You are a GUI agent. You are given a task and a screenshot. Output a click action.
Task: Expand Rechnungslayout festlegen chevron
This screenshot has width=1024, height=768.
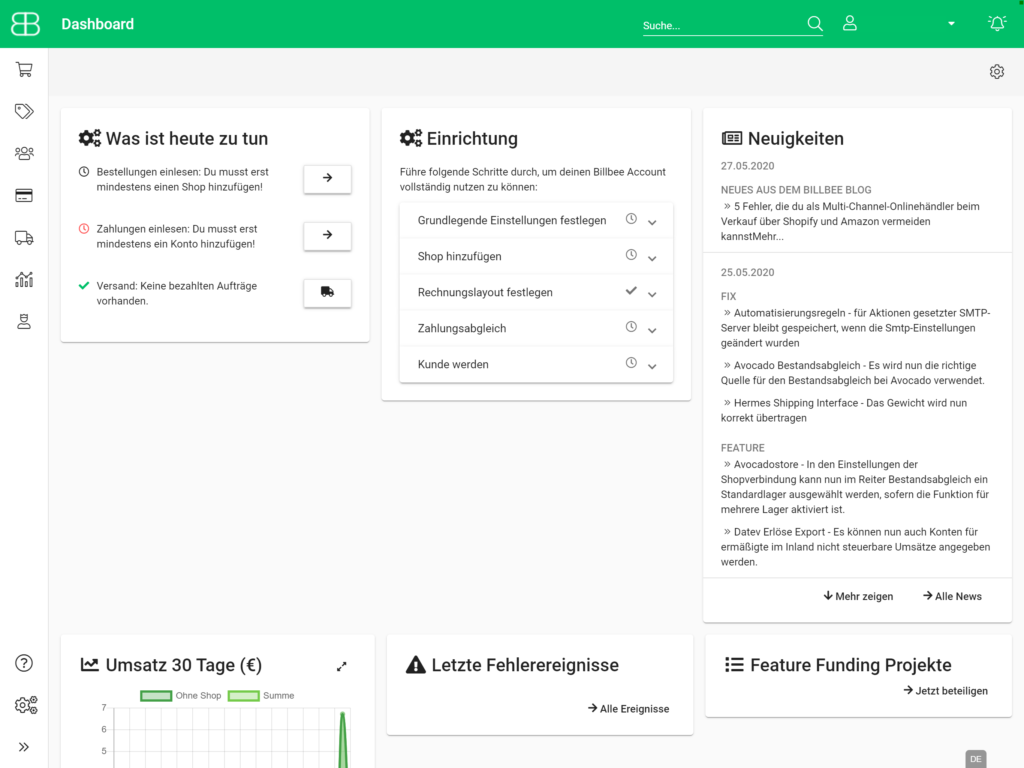click(x=652, y=295)
